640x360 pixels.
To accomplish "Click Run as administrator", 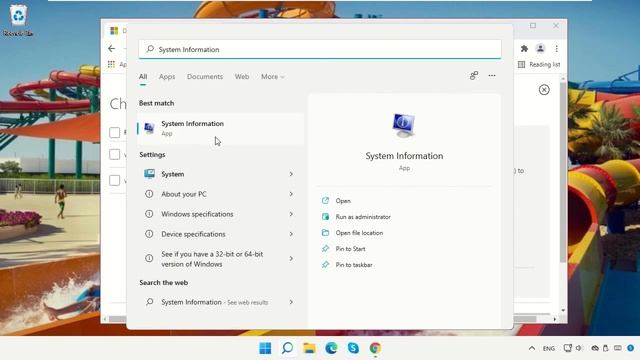I will (x=363, y=217).
